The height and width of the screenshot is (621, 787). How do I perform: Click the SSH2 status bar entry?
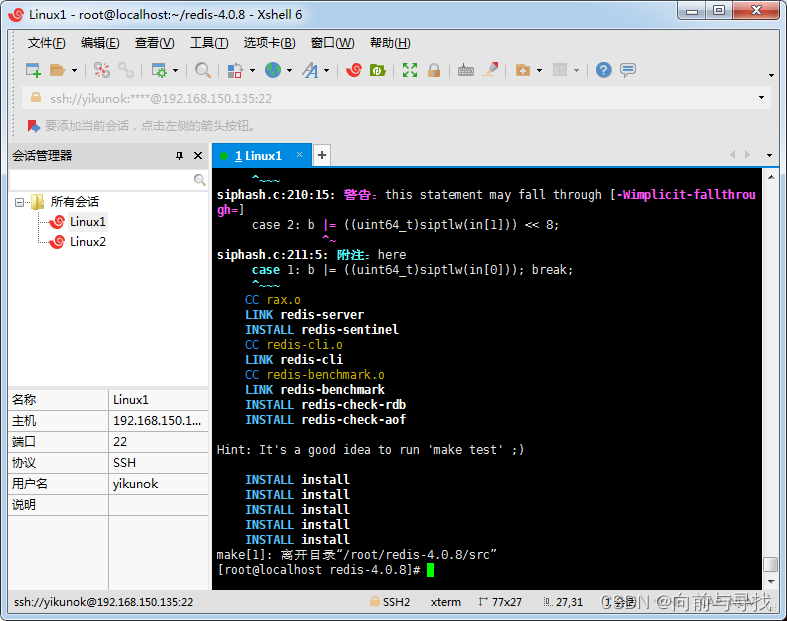[x=390, y=602]
